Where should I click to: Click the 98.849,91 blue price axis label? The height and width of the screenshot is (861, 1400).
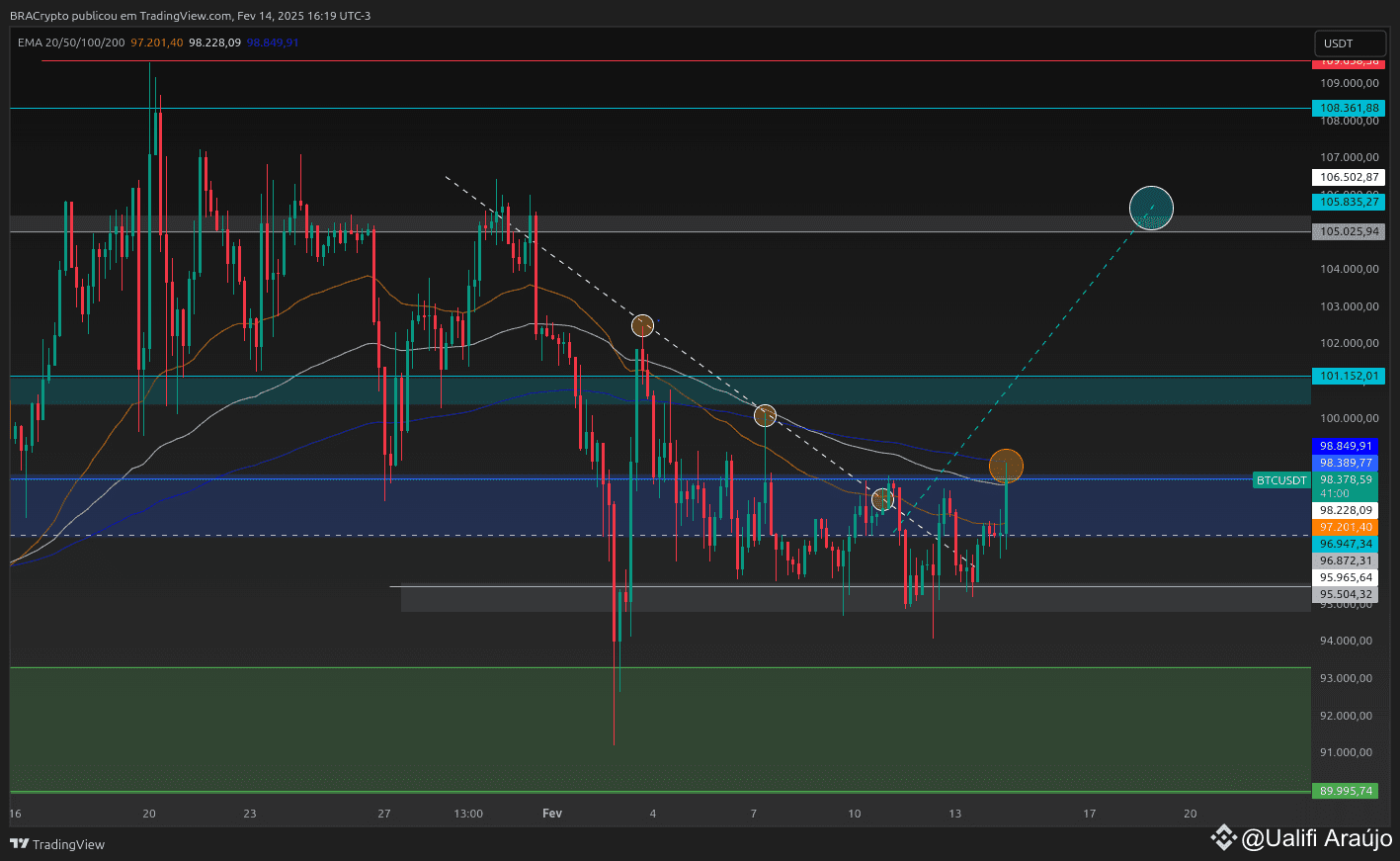(x=1346, y=446)
